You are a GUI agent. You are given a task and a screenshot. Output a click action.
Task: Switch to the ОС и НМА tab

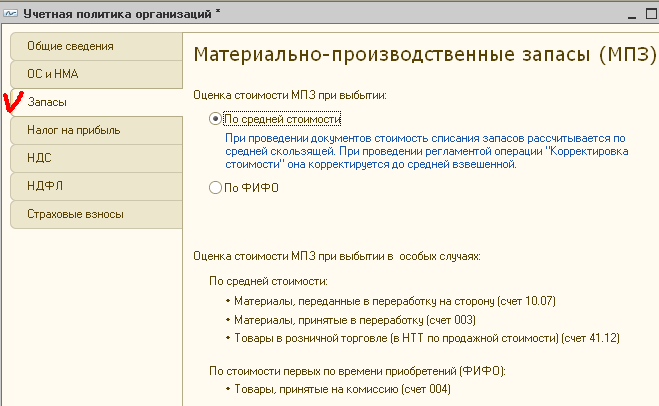coord(97,74)
